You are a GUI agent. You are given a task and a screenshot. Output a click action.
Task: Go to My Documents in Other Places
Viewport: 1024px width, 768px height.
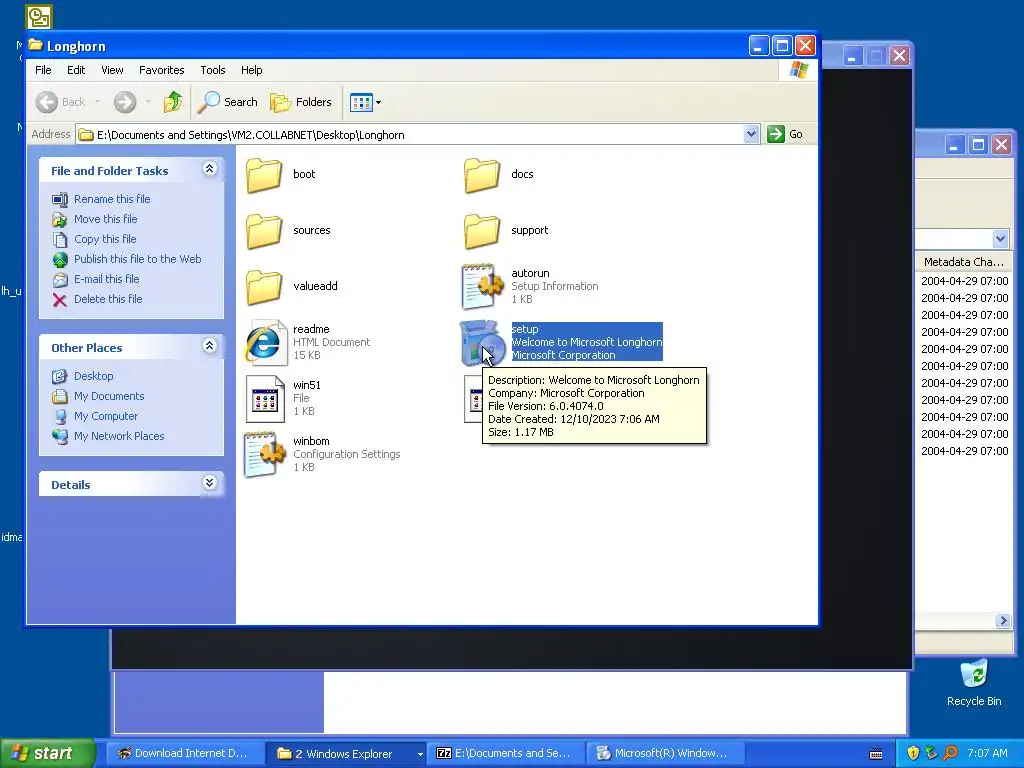click(109, 396)
